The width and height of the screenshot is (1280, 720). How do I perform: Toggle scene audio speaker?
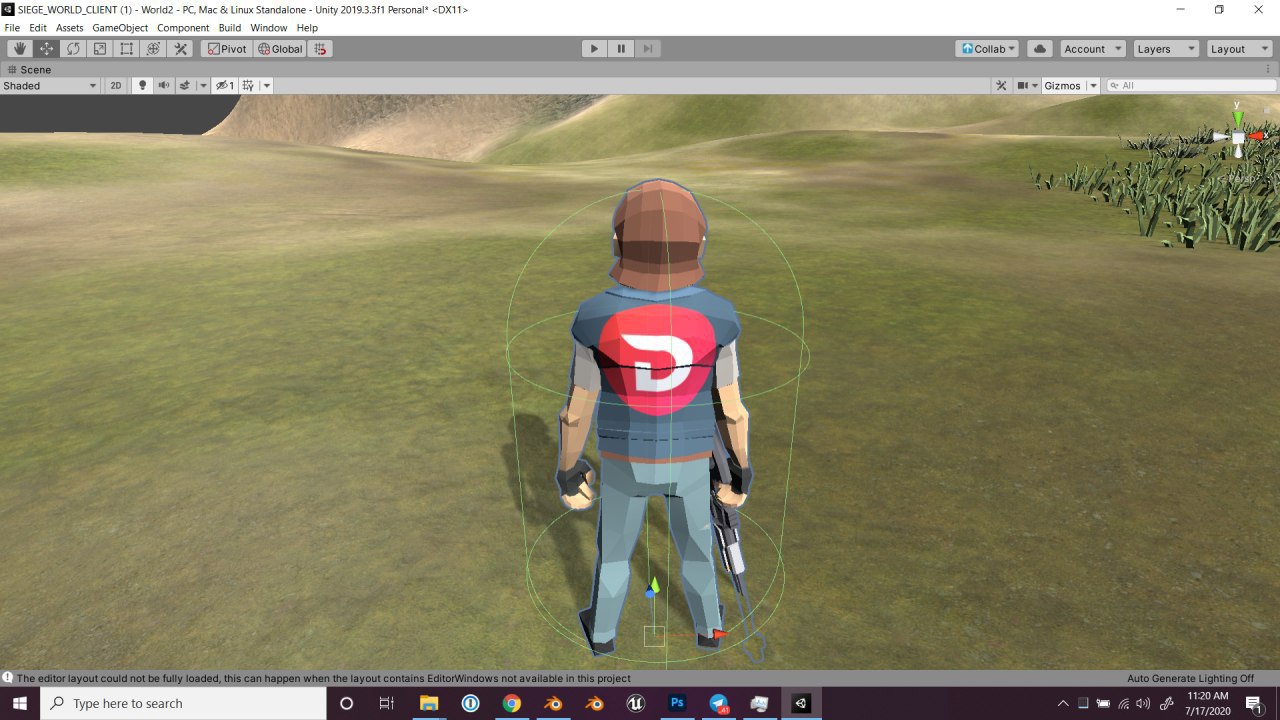(x=164, y=86)
